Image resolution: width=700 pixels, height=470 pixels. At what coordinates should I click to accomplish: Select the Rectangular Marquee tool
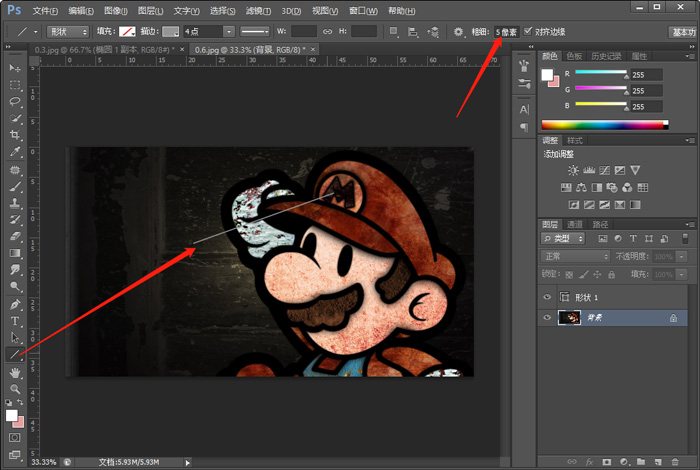pyautogui.click(x=15, y=85)
